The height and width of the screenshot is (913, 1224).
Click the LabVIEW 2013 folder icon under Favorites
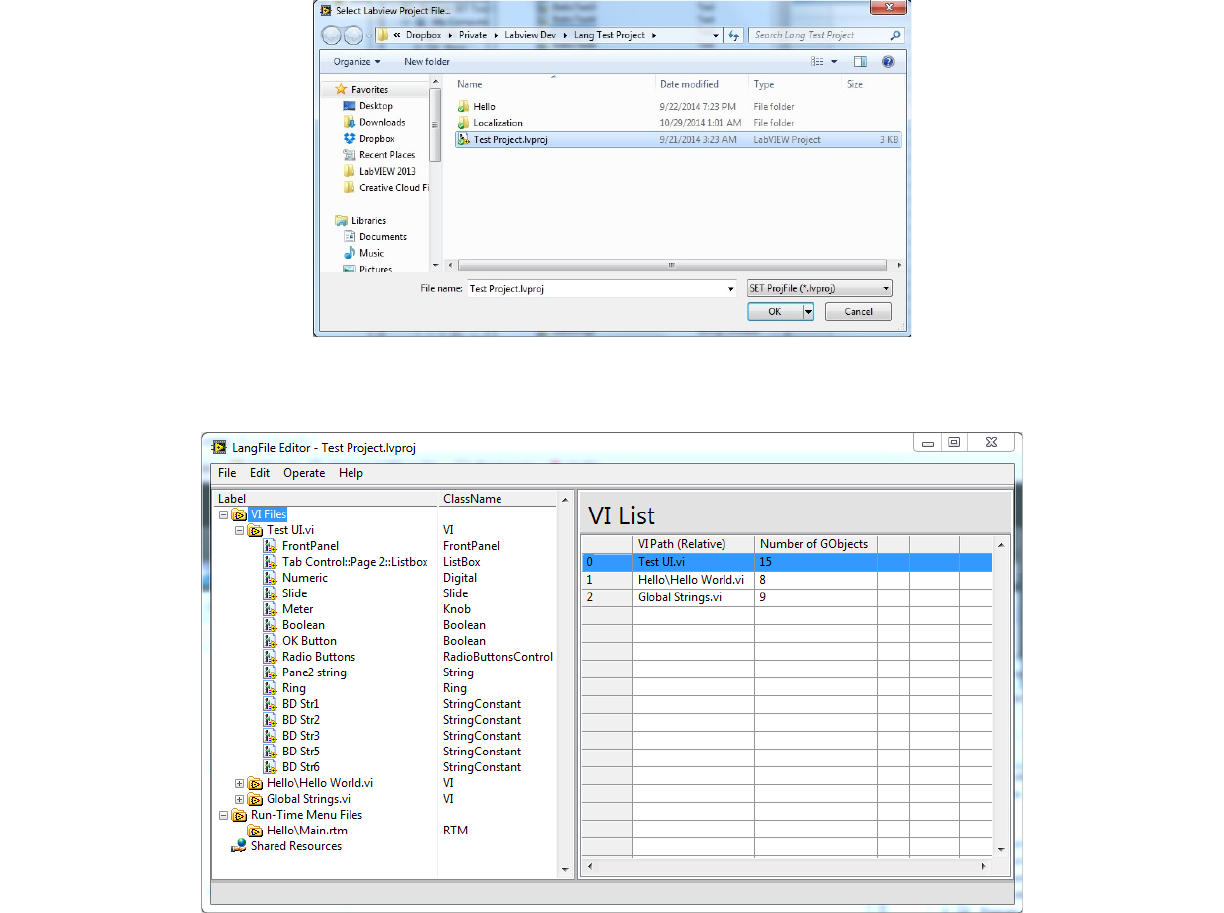coord(349,171)
